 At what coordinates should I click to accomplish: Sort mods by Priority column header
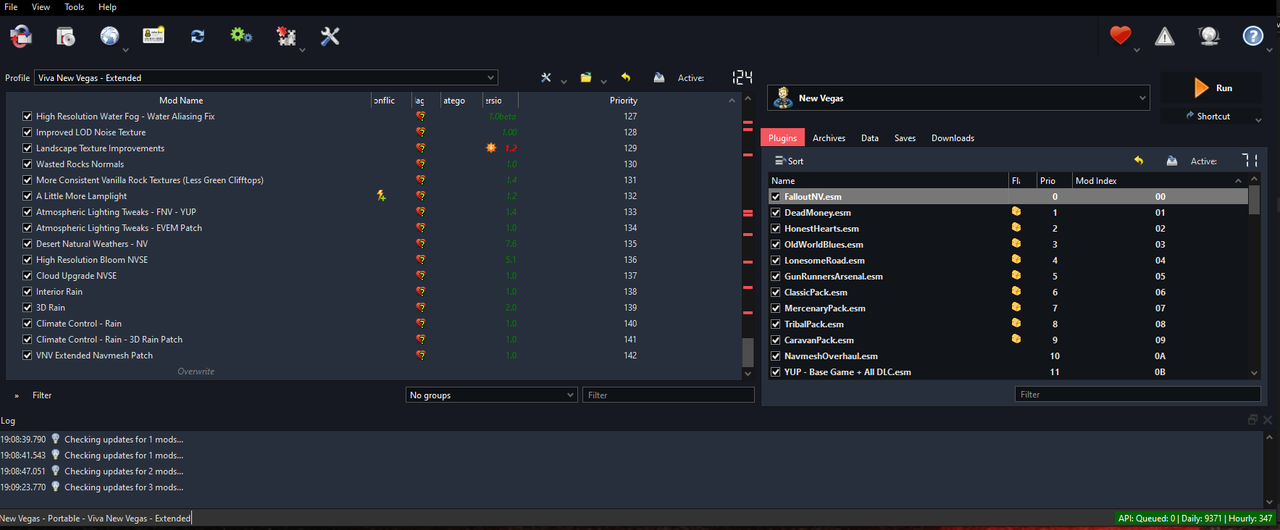click(x=623, y=100)
